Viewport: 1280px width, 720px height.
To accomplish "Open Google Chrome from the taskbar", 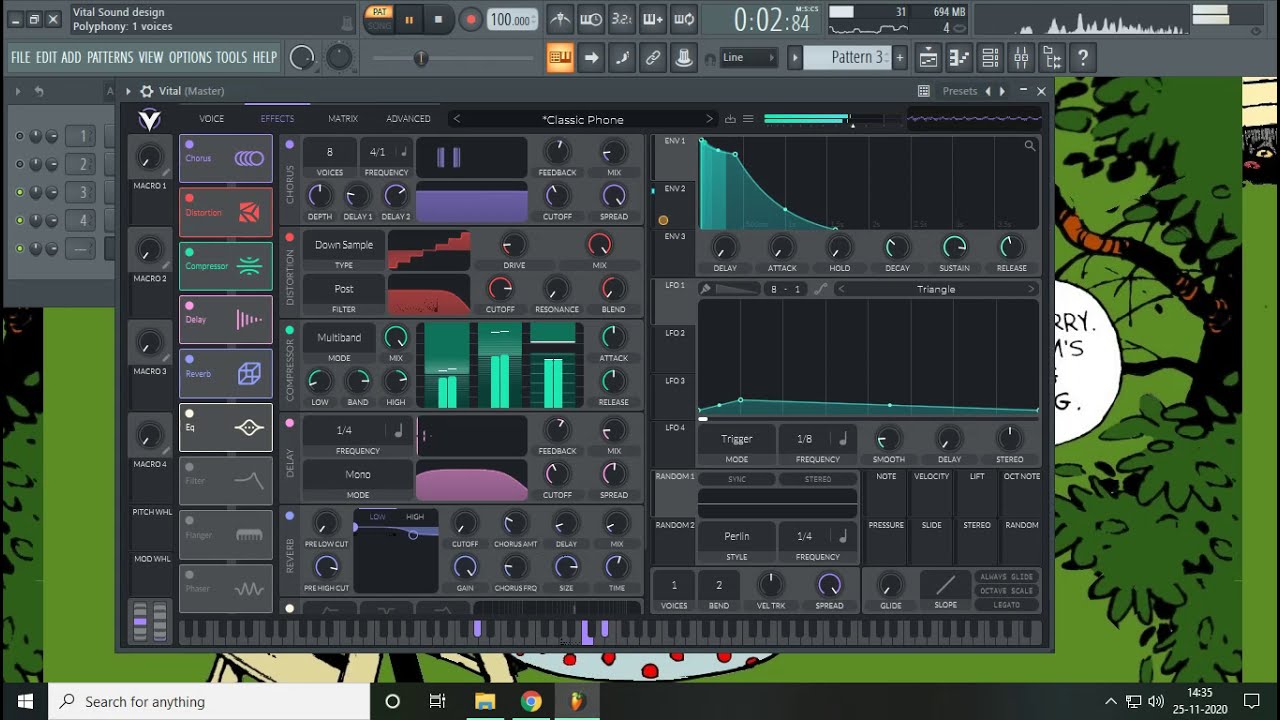I will tap(531, 701).
